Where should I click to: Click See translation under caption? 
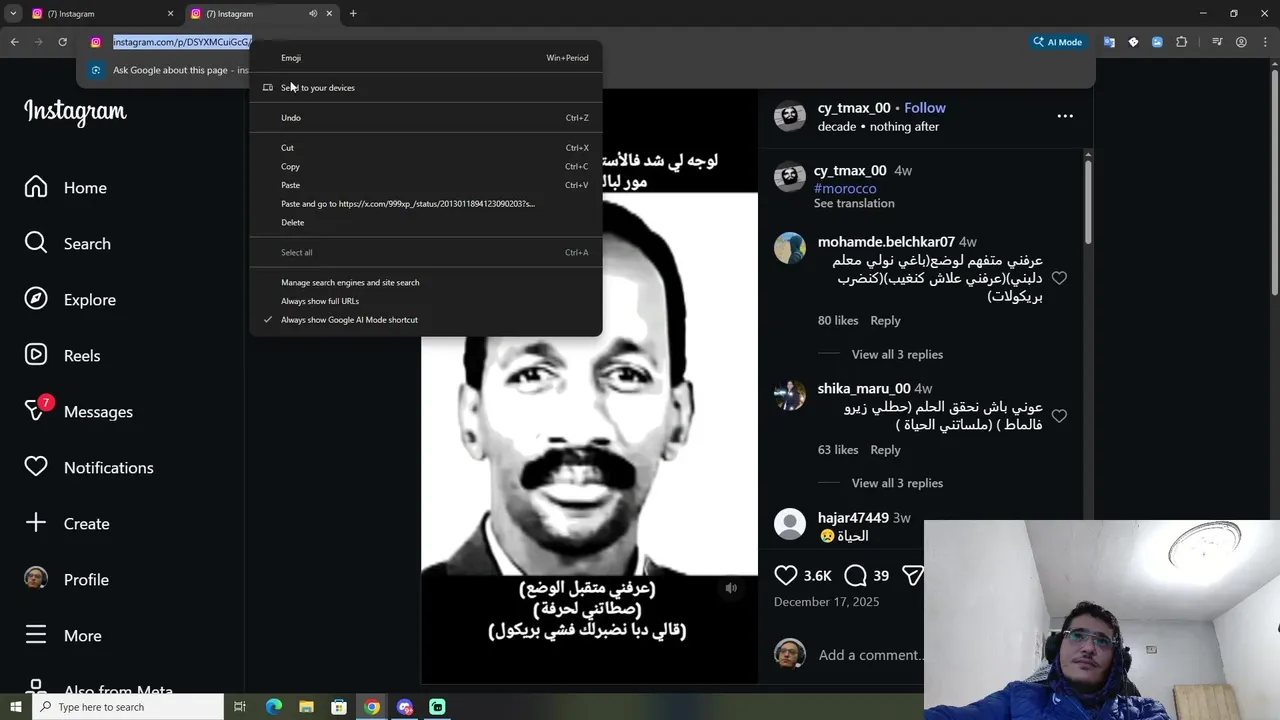click(x=854, y=203)
